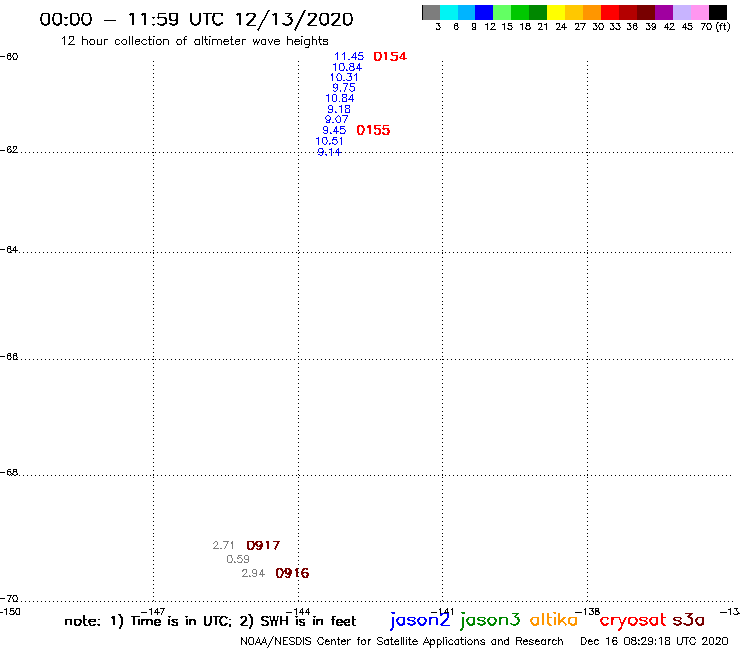Click the altika satellite legend label
This screenshot has width=740, height=650.
point(554,619)
